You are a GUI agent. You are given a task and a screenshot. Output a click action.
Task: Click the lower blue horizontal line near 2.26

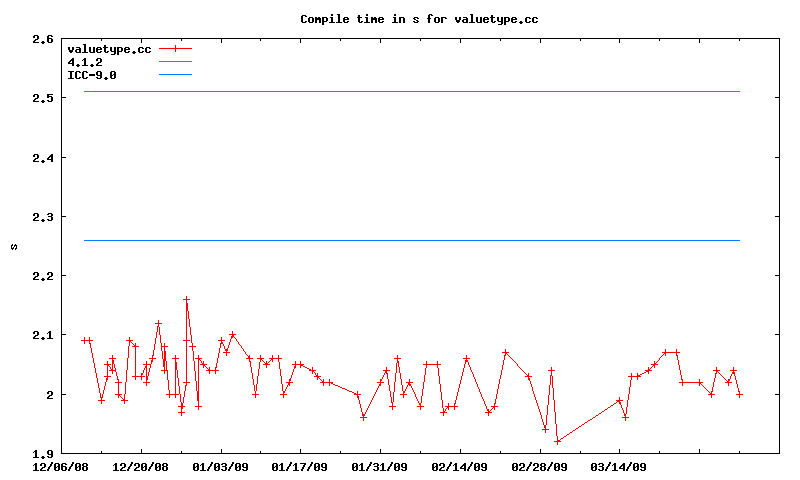coord(410,240)
